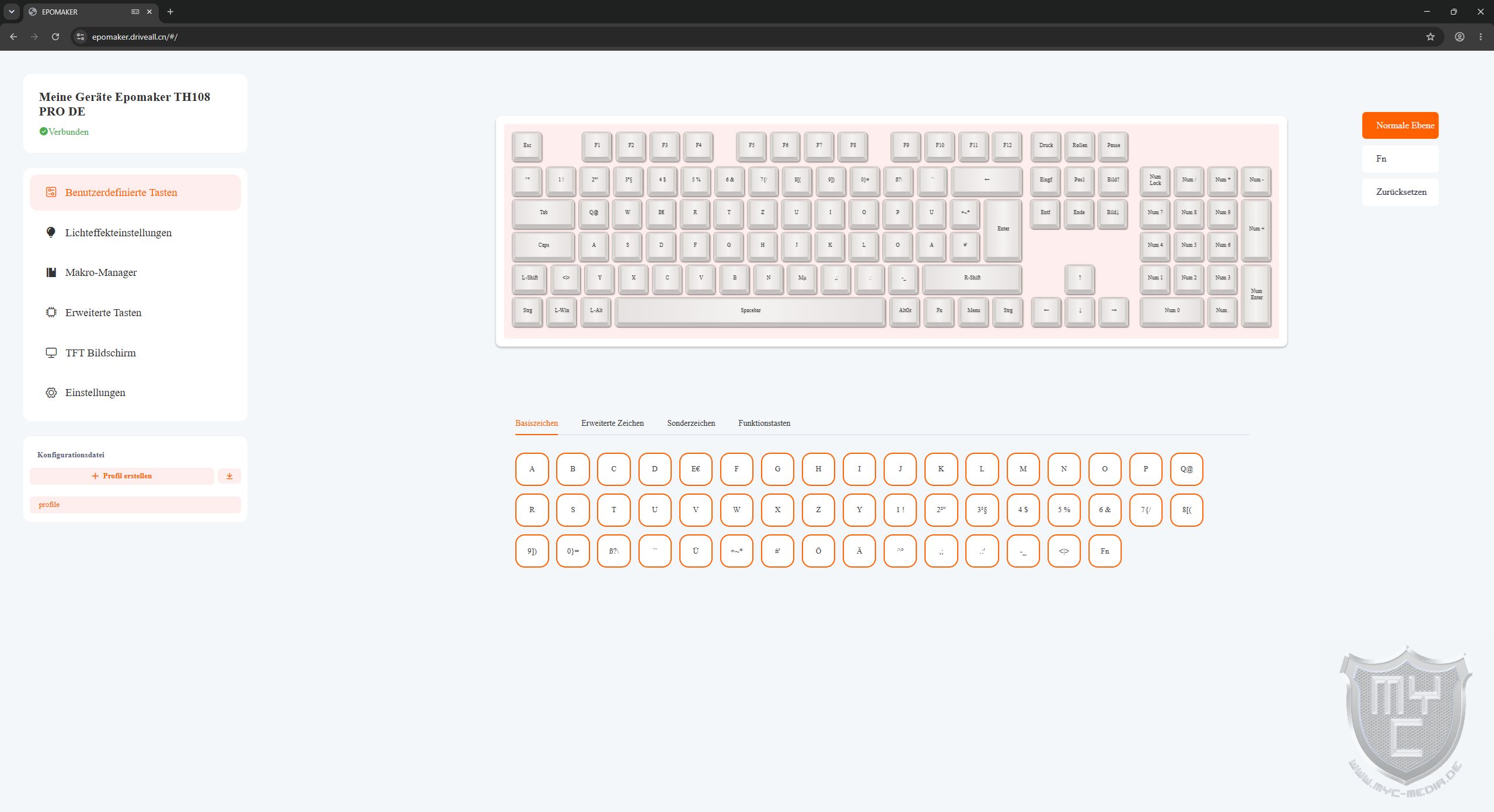Choose the Q@ tile in the character palette
1494x812 pixels.
pos(1186,469)
